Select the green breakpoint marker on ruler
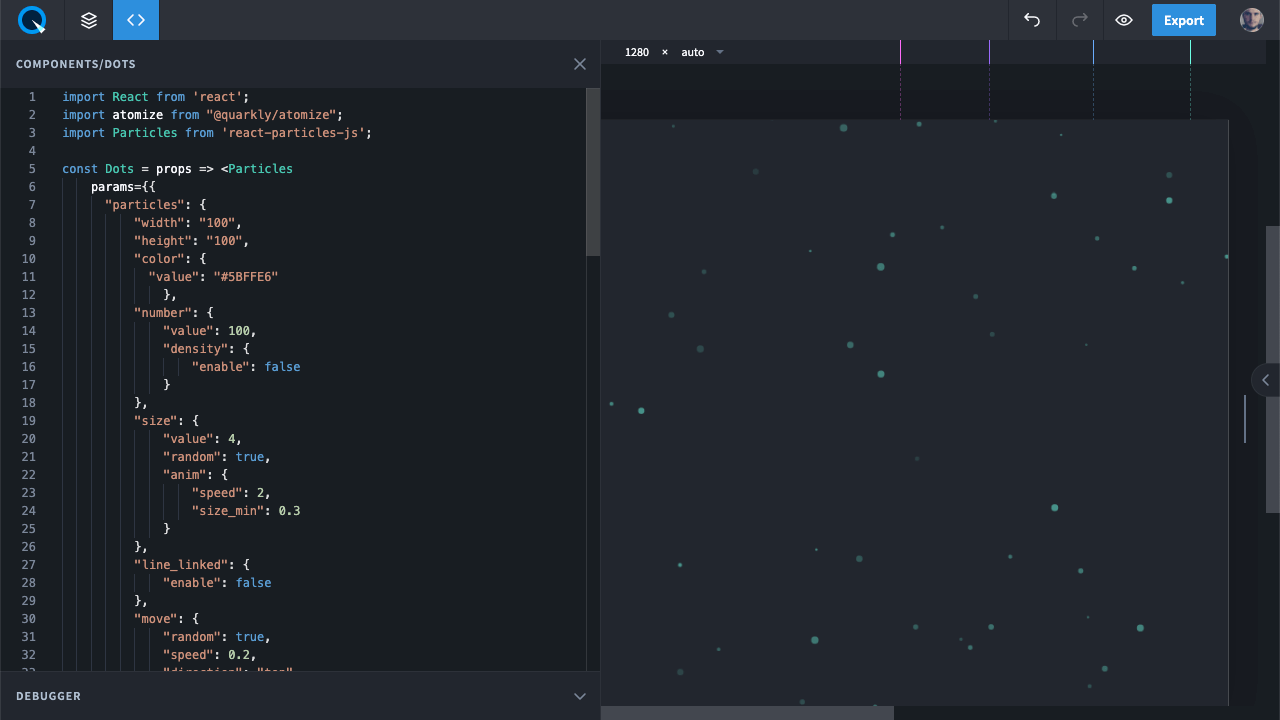The image size is (1280, 720). 1190,52
